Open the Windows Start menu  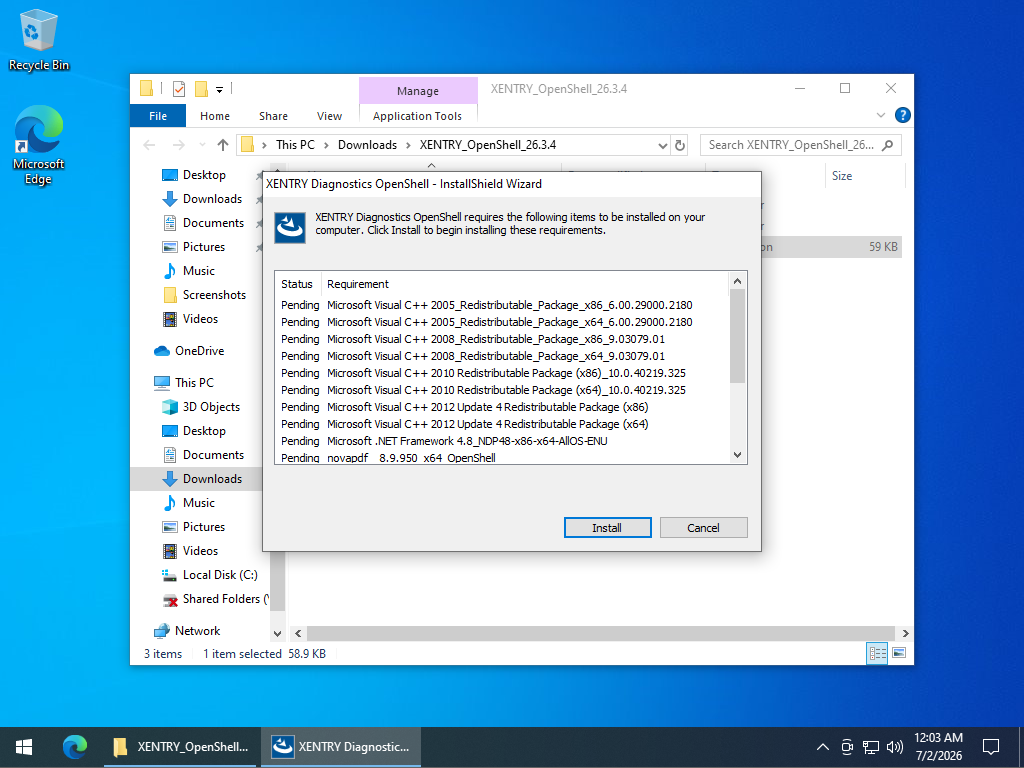pos(24,746)
